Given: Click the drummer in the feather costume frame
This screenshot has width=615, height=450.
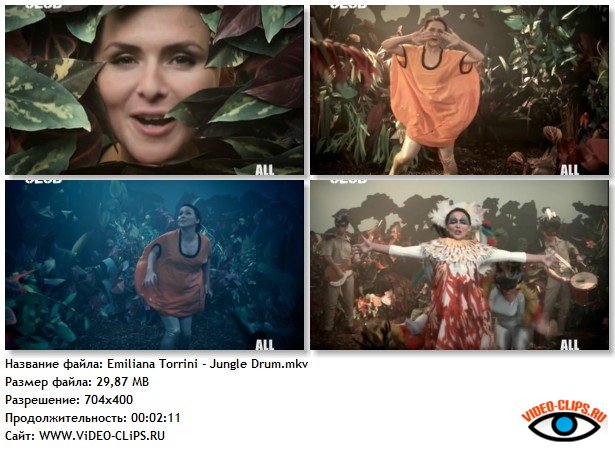Looking at the screenshot, I should [x=559, y=271].
